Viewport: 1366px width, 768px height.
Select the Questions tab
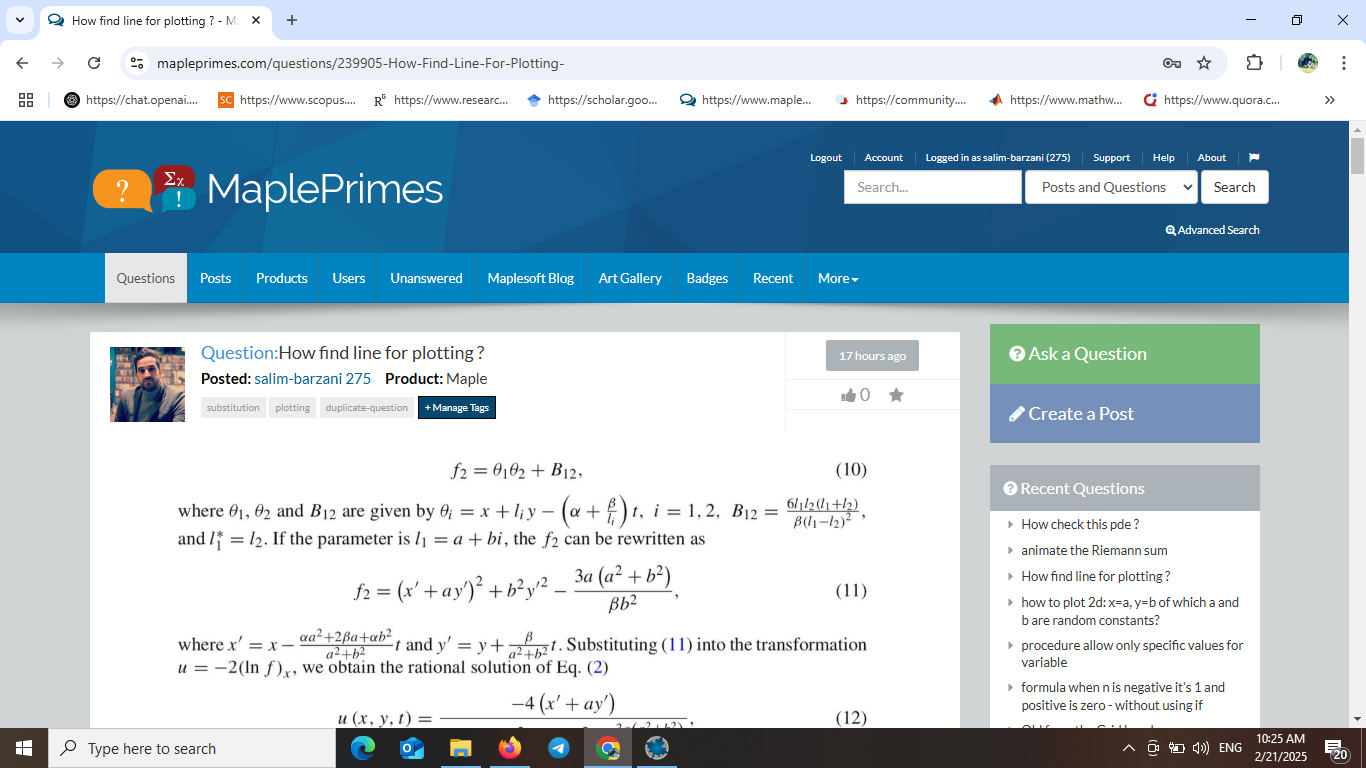click(146, 278)
